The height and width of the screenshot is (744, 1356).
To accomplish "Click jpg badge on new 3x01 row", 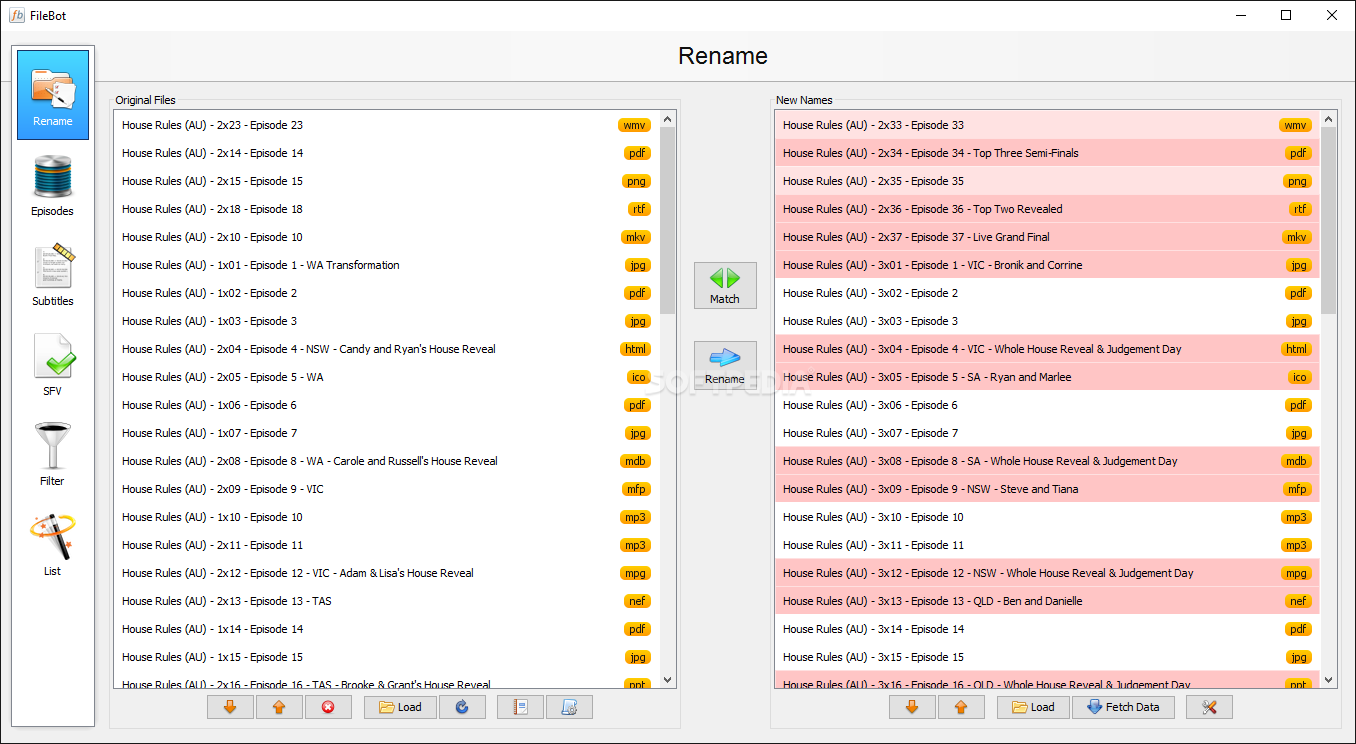I will tap(1299, 265).
